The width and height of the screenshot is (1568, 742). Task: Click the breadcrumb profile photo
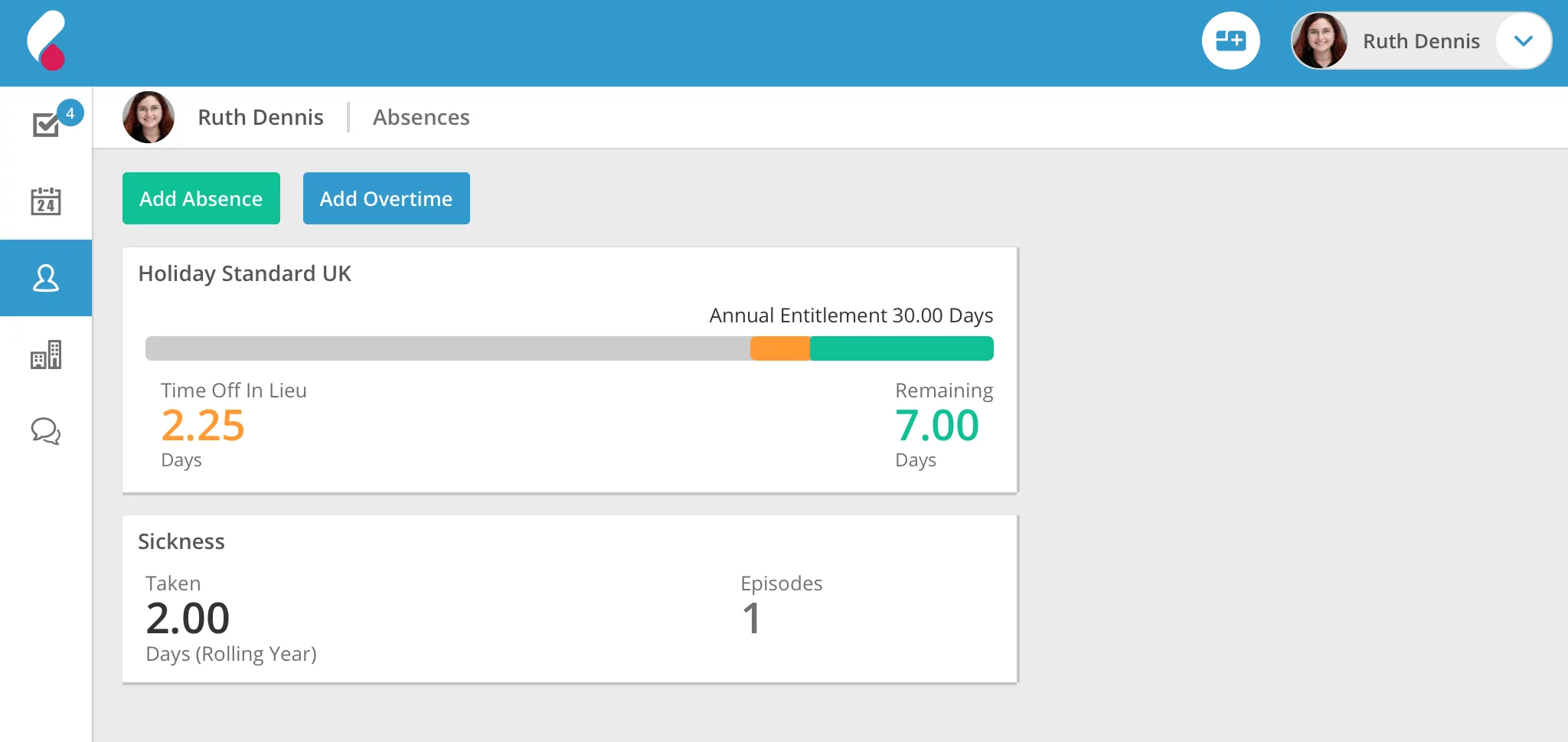pos(149,117)
